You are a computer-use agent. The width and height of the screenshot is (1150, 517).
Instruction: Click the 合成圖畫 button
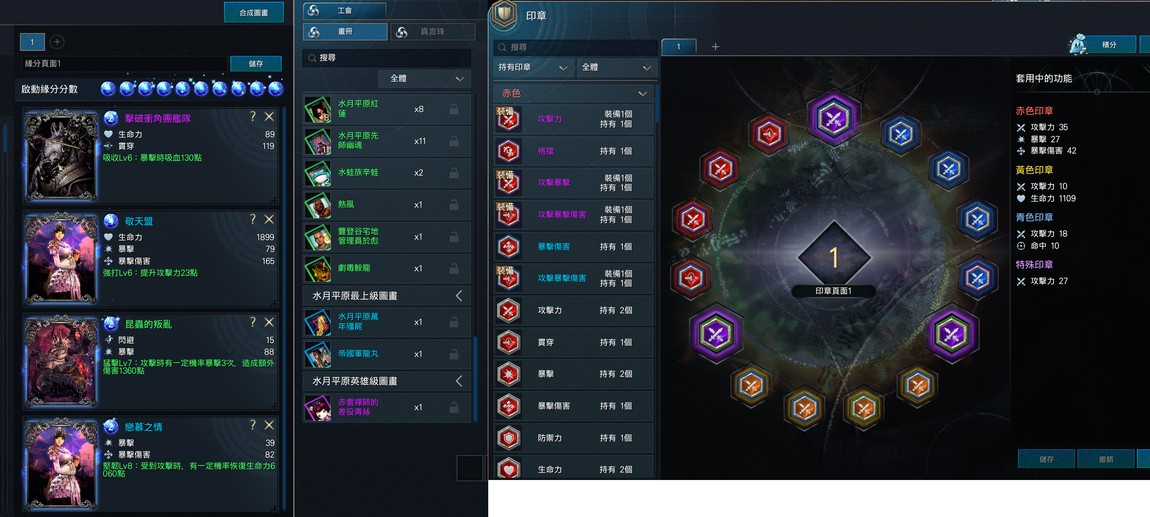click(x=254, y=12)
